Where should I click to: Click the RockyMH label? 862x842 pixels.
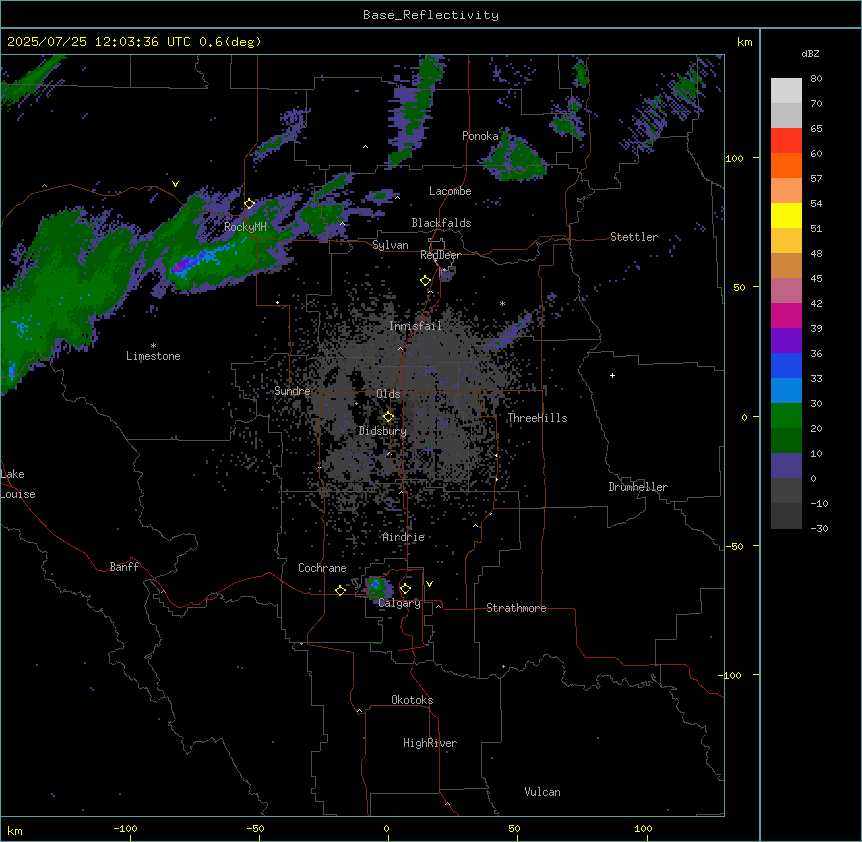coord(245,226)
